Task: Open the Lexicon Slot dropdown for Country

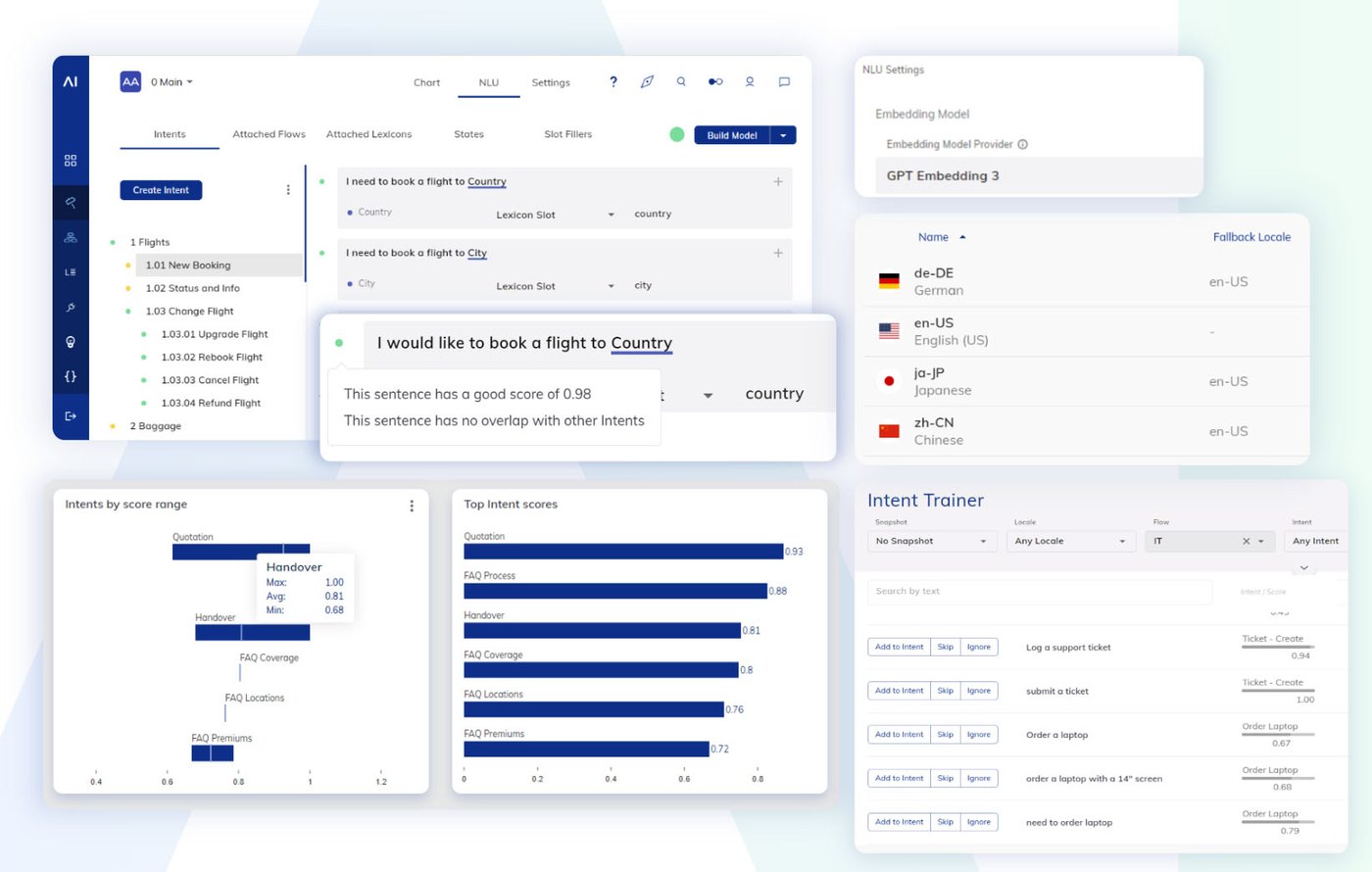Action: pyautogui.click(x=555, y=215)
